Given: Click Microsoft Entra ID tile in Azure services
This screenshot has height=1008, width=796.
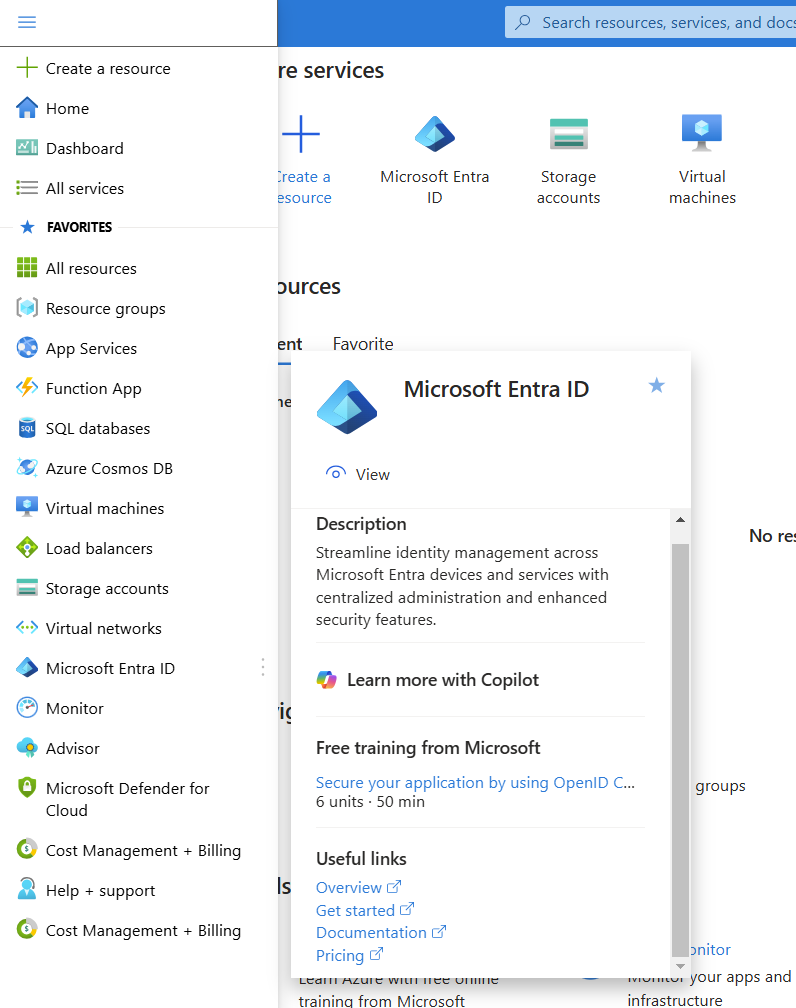Looking at the screenshot, I should pyautogui.click(x=435, y=161).
